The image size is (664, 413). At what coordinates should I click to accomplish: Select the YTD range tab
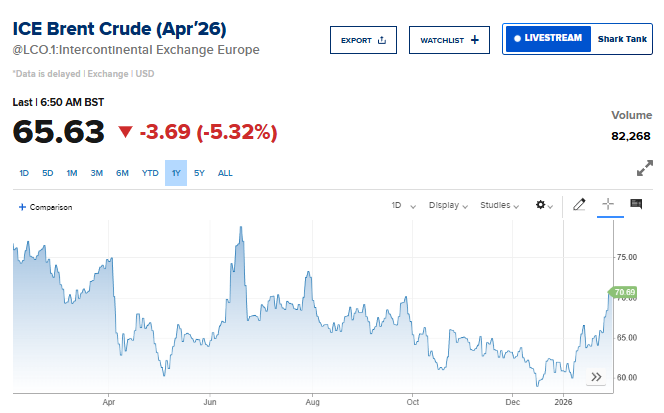click(150, 173)
